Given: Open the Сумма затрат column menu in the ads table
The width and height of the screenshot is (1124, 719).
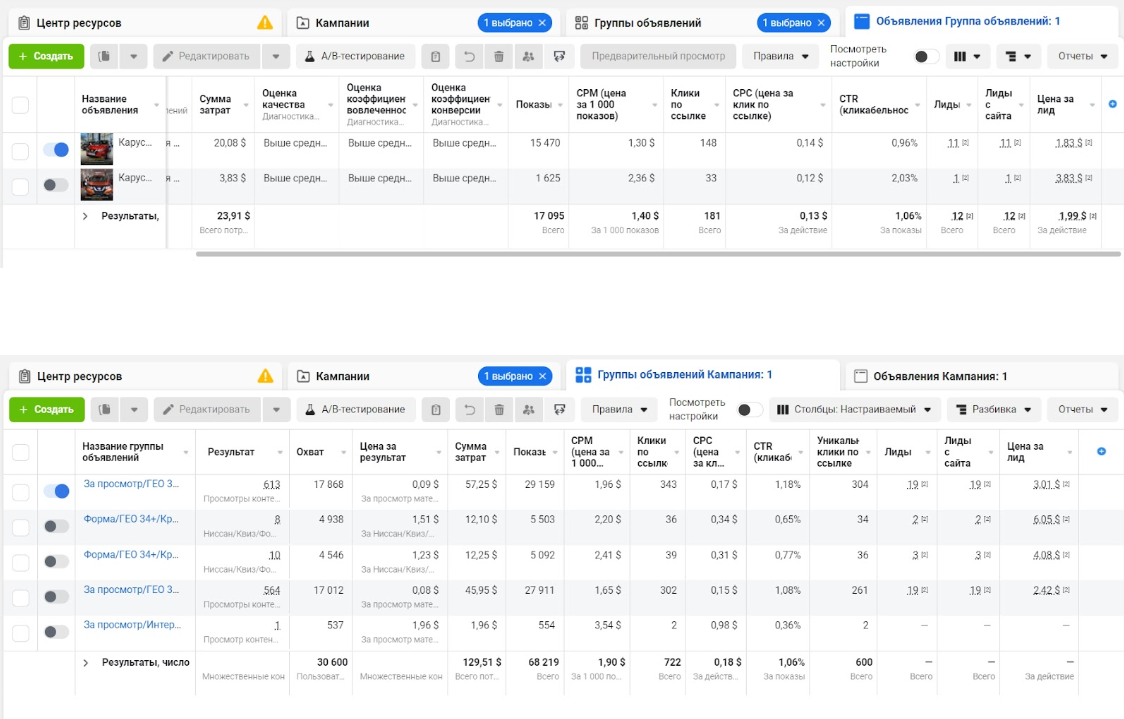Looking at the screenshot, I should click(x=246, y=105).
